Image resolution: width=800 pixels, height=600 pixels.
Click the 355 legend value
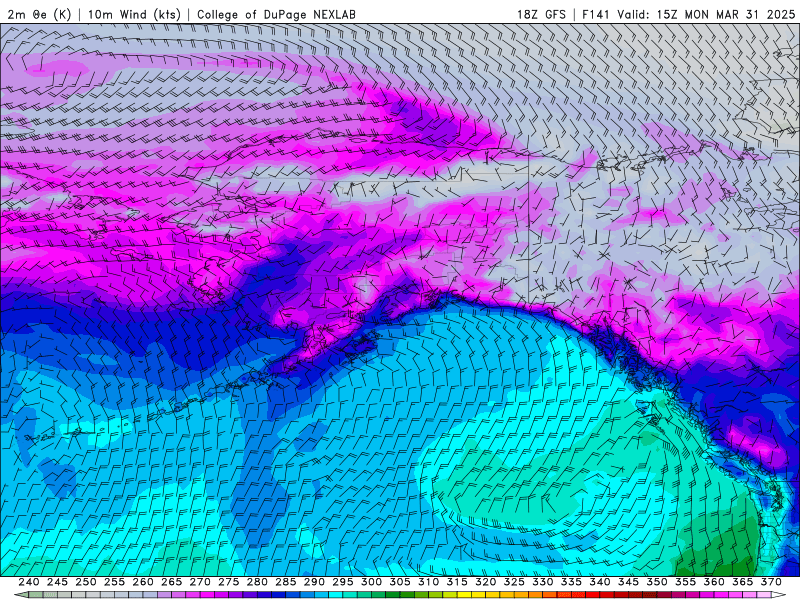pyautogui.click(x=686, y=582)
